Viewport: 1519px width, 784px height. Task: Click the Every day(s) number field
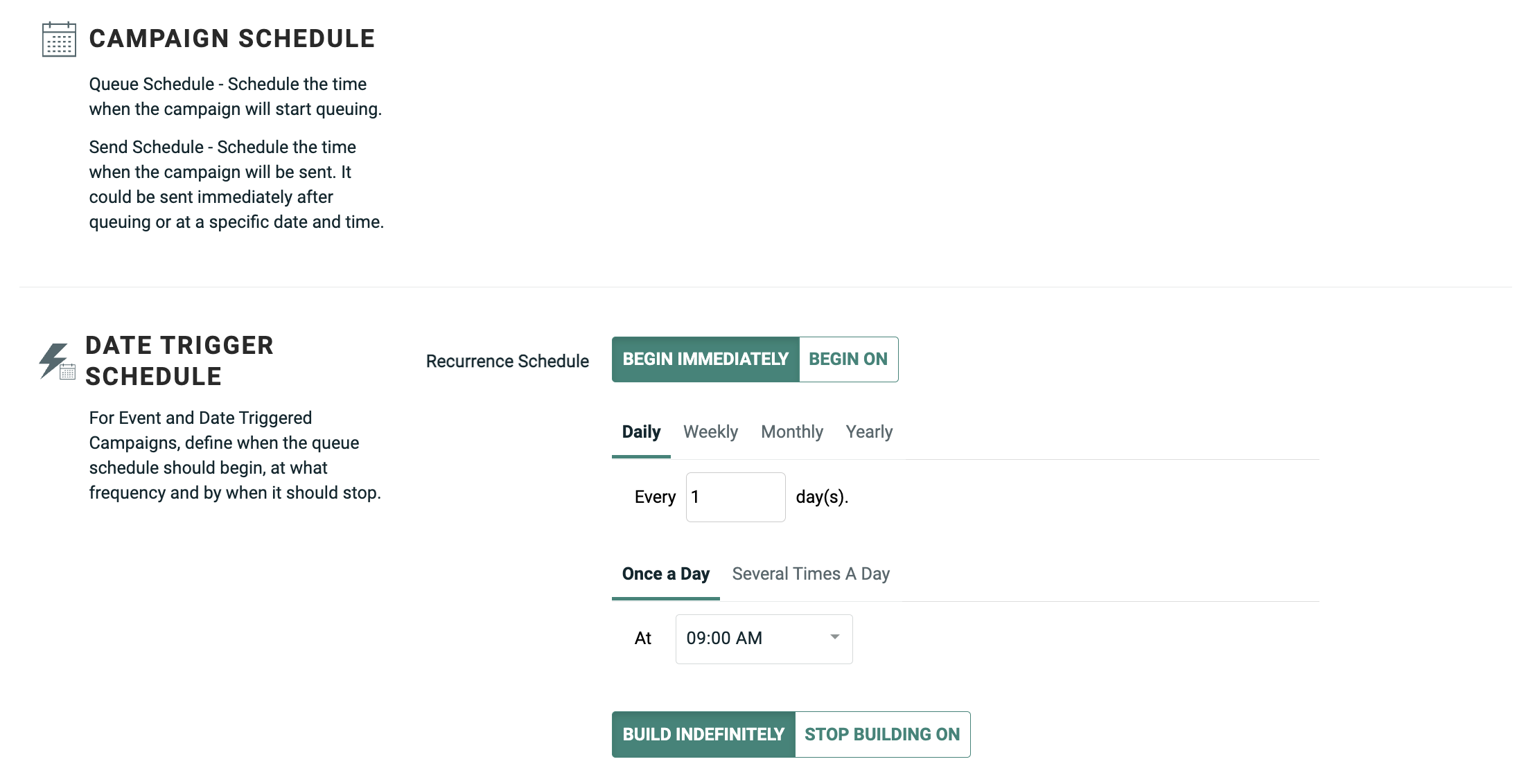coord(735,497)
